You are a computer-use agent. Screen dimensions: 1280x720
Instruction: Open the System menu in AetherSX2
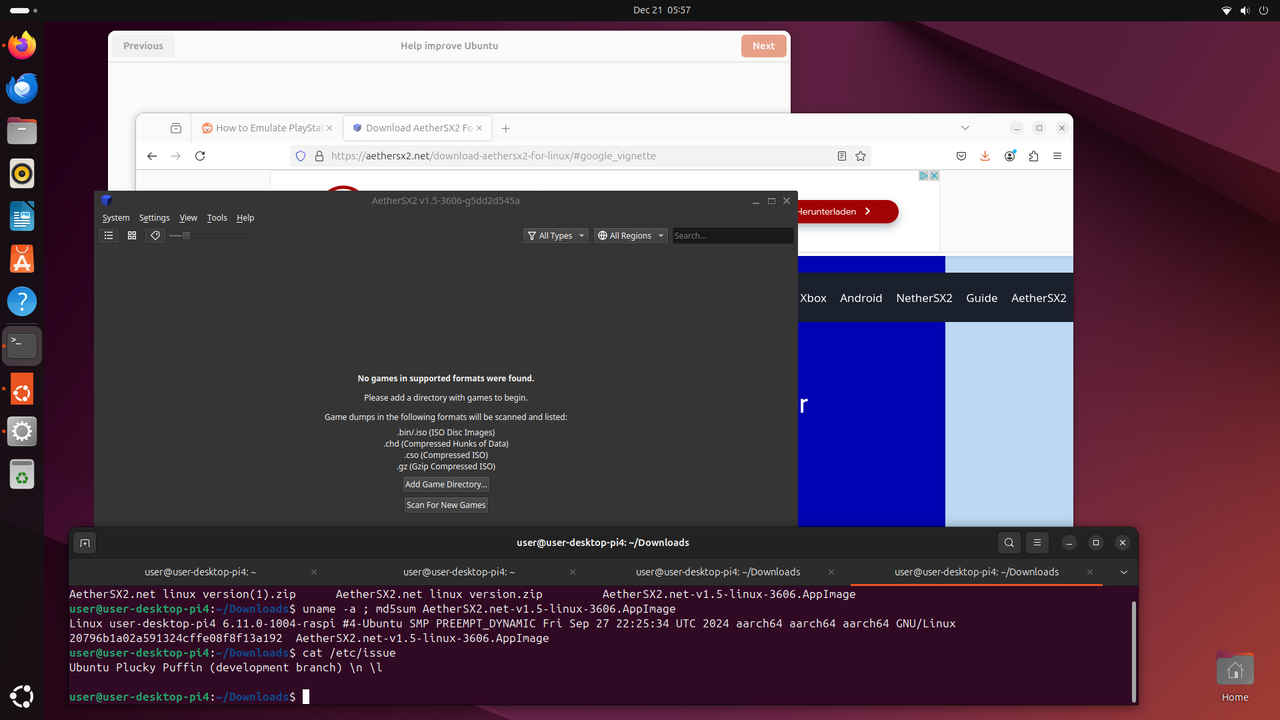(116, 218)
